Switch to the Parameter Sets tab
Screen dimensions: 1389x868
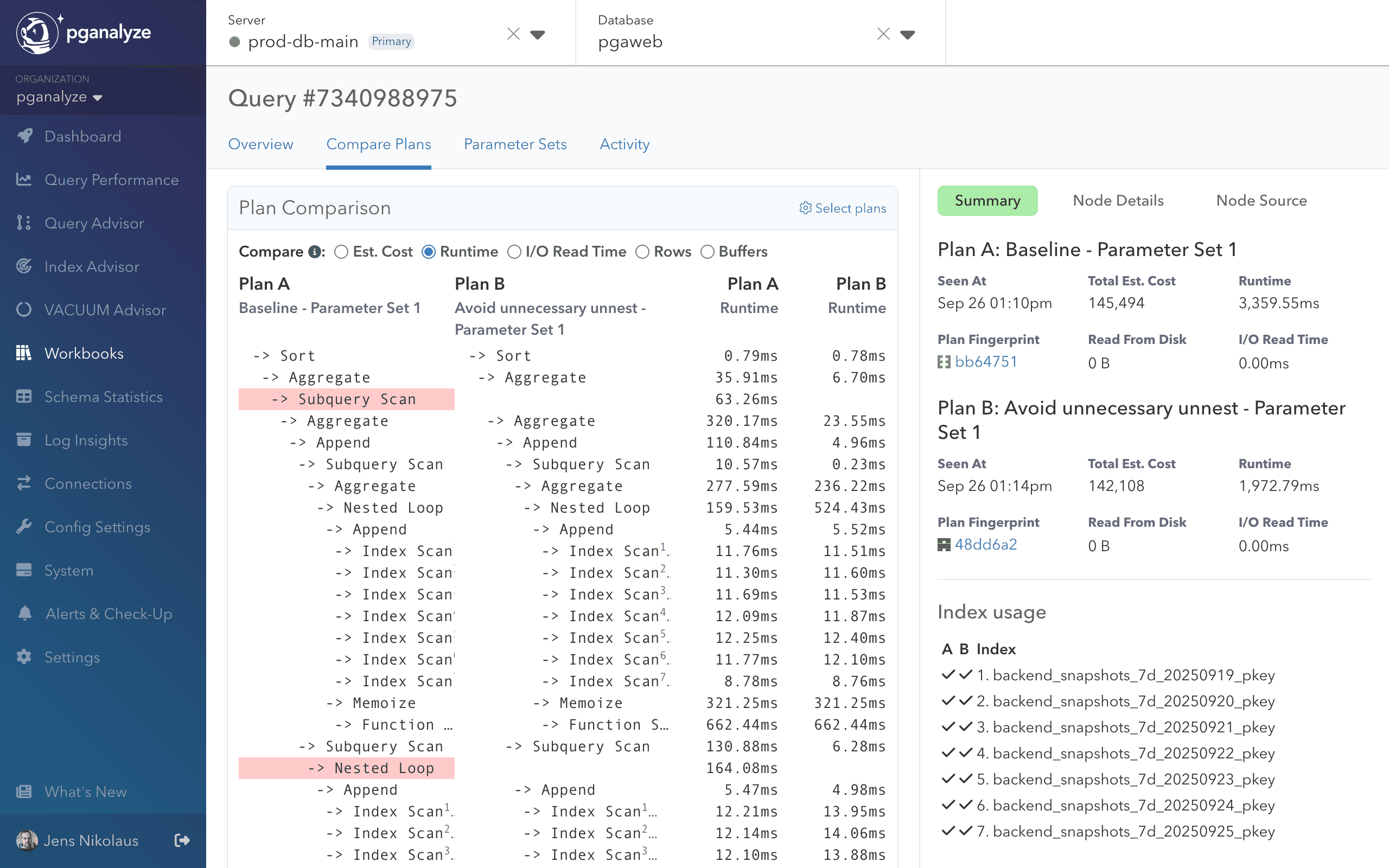[x=515, y=144]
